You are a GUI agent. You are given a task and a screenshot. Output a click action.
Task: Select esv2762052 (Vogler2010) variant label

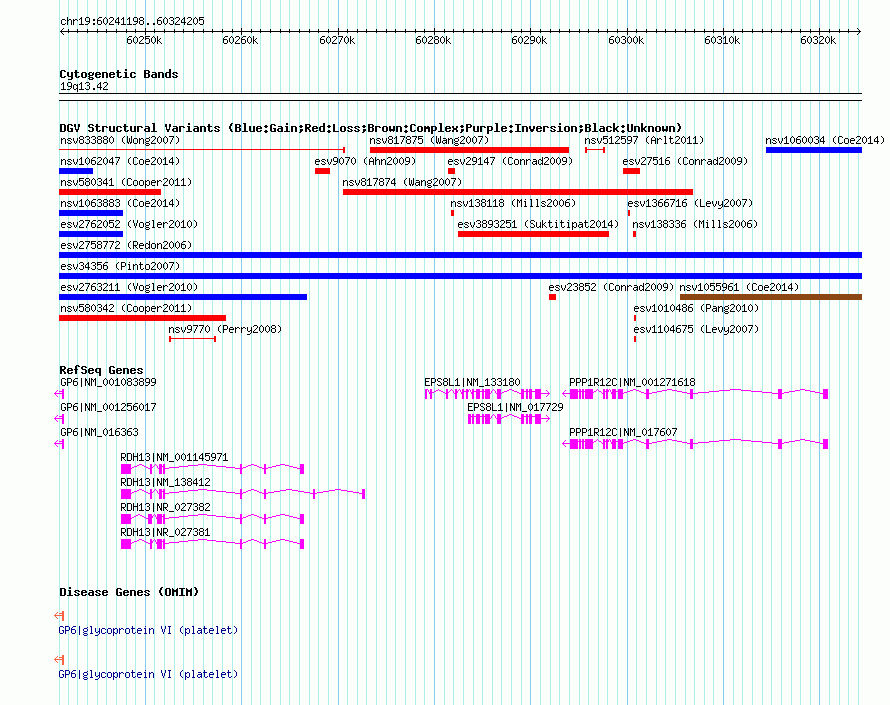coord(129,224)
